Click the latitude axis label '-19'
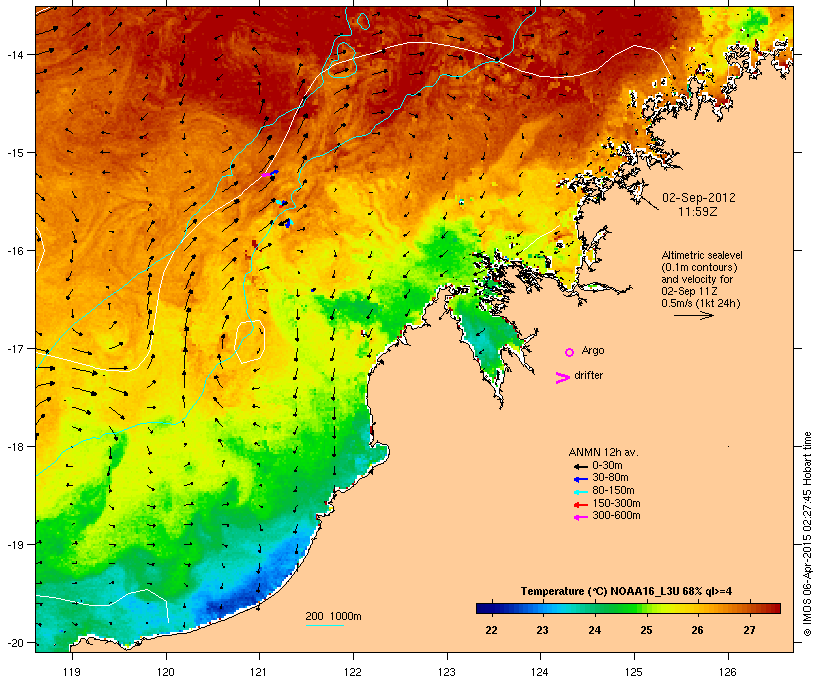Image resolution: width=820 pixels, height=680 pixels. [14, 545]
